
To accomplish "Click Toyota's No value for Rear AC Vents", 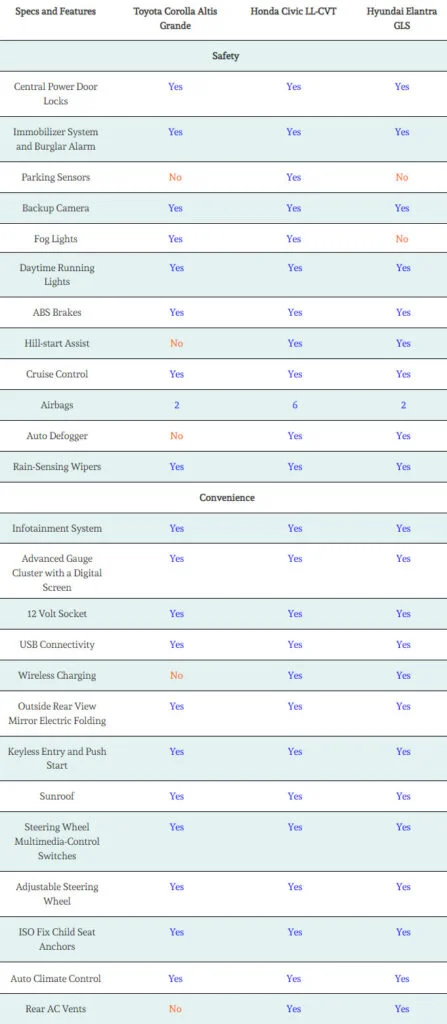I will point(175,1009).
